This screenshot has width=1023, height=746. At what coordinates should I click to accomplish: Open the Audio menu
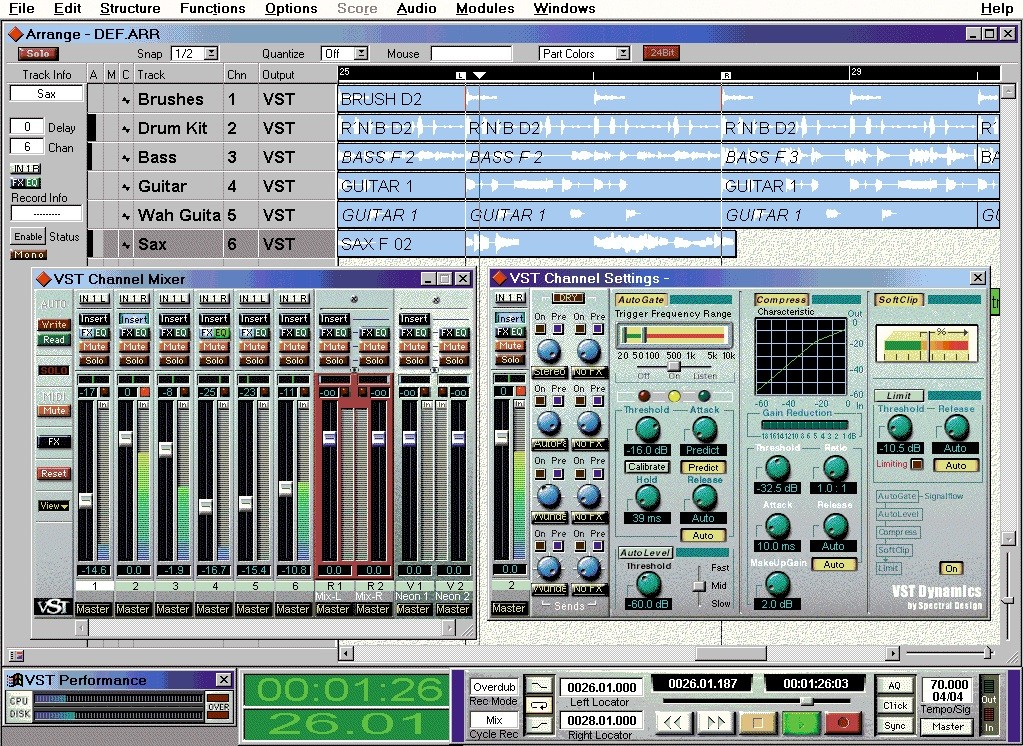416,9
